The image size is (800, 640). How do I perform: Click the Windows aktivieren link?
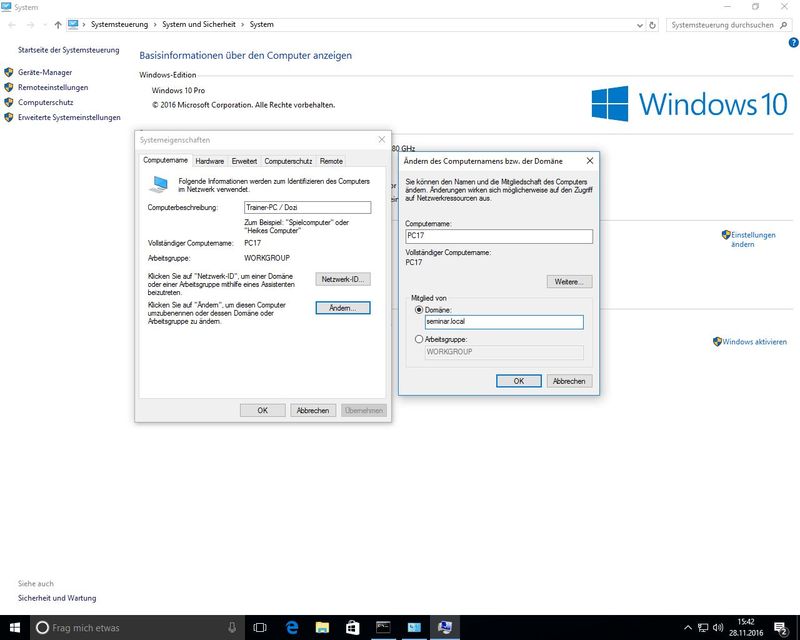(x=755, y=342)
